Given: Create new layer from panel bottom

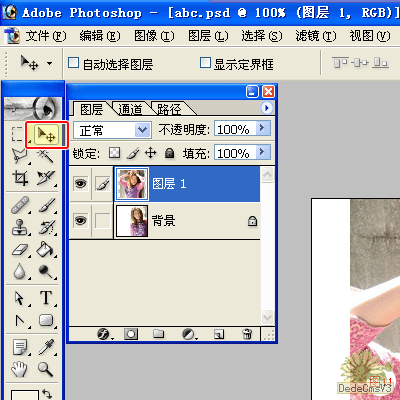Looking at the screenshot, I should coord(219,334).
